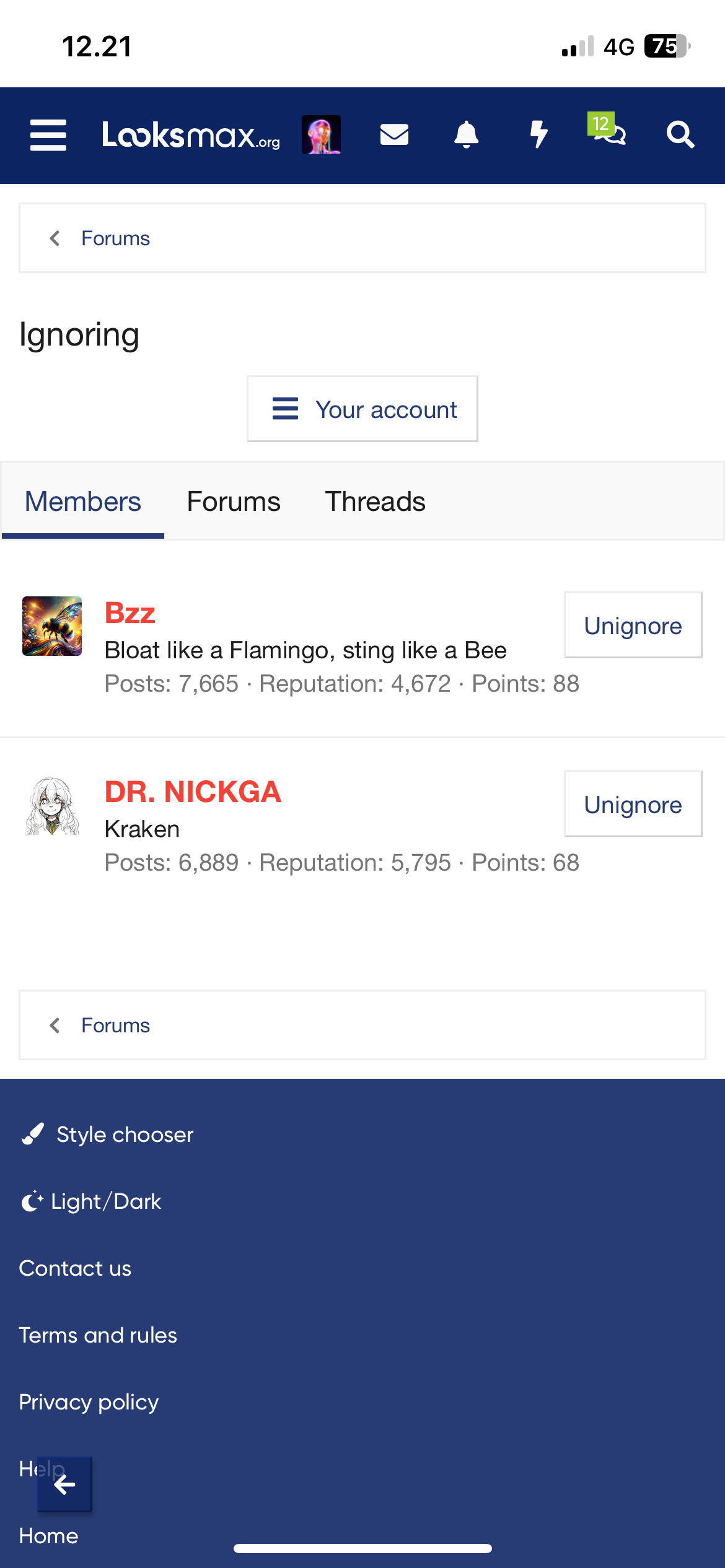Open the search magnifier

click(x=680, y=134)
